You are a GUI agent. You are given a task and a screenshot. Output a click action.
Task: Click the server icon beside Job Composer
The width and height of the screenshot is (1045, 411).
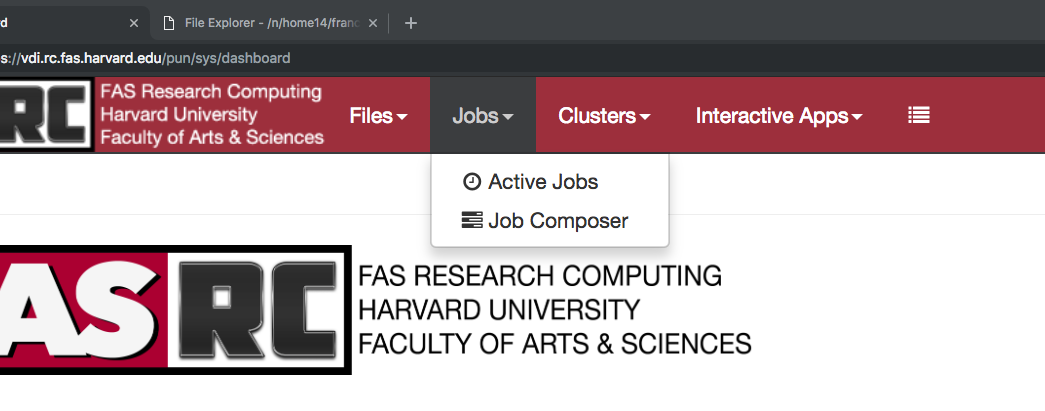pos(472,220)
